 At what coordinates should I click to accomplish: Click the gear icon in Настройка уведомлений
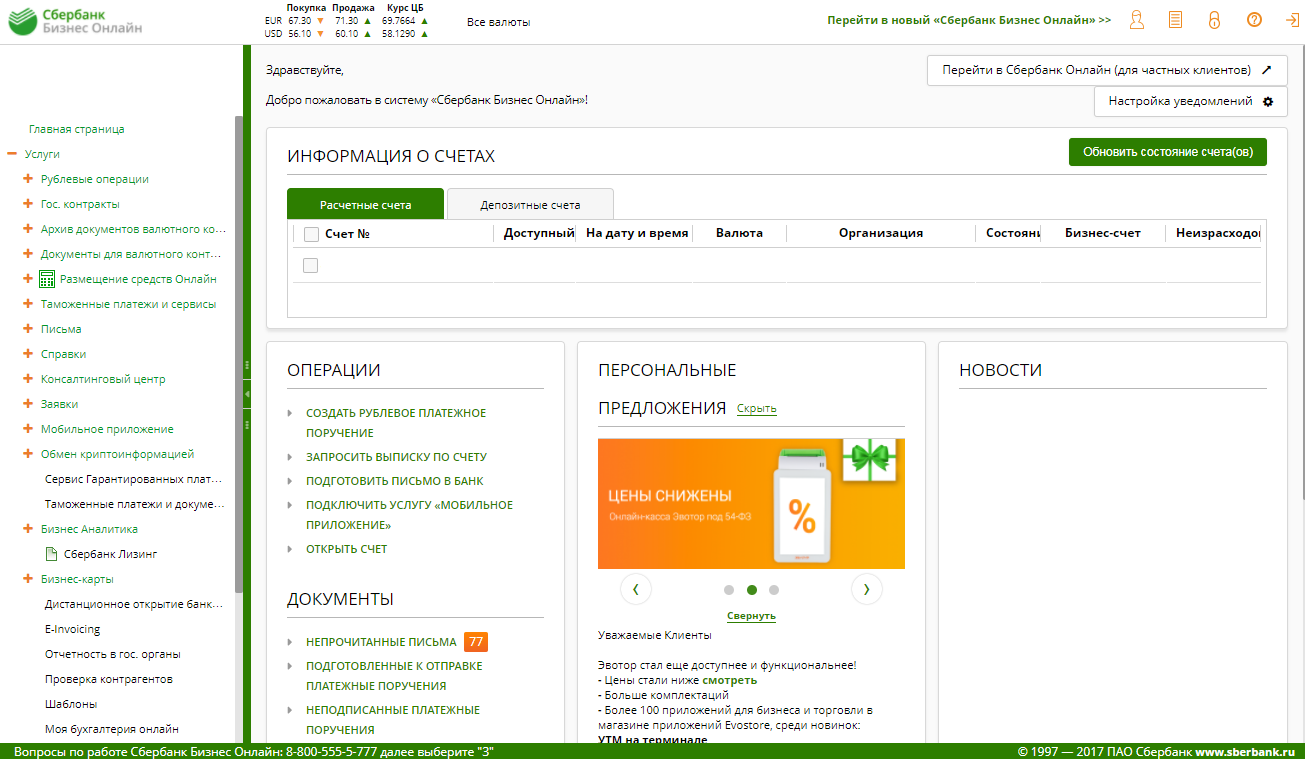pos(1268,102)
